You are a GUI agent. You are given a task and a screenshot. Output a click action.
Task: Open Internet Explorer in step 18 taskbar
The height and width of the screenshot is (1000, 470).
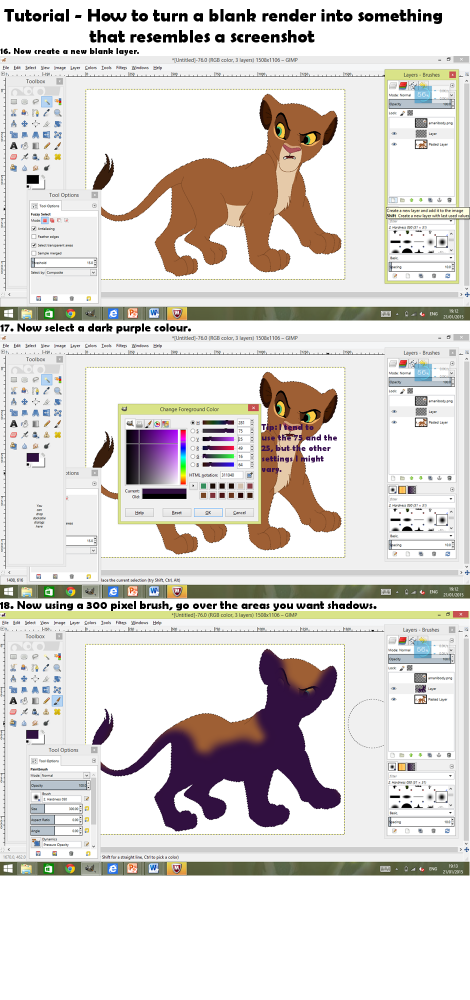[x=113, y=868]
